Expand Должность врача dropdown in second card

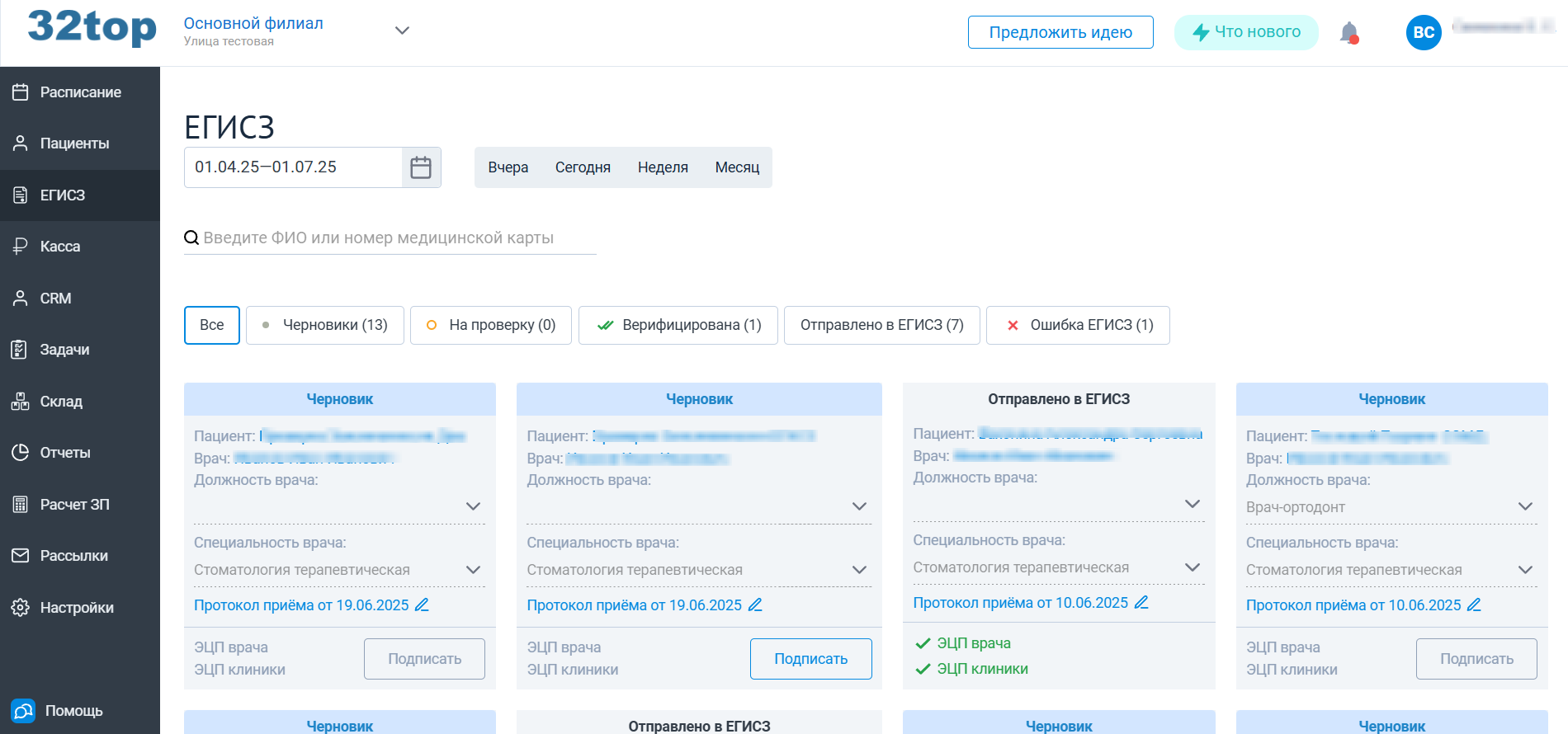click(x=859, y=506)
